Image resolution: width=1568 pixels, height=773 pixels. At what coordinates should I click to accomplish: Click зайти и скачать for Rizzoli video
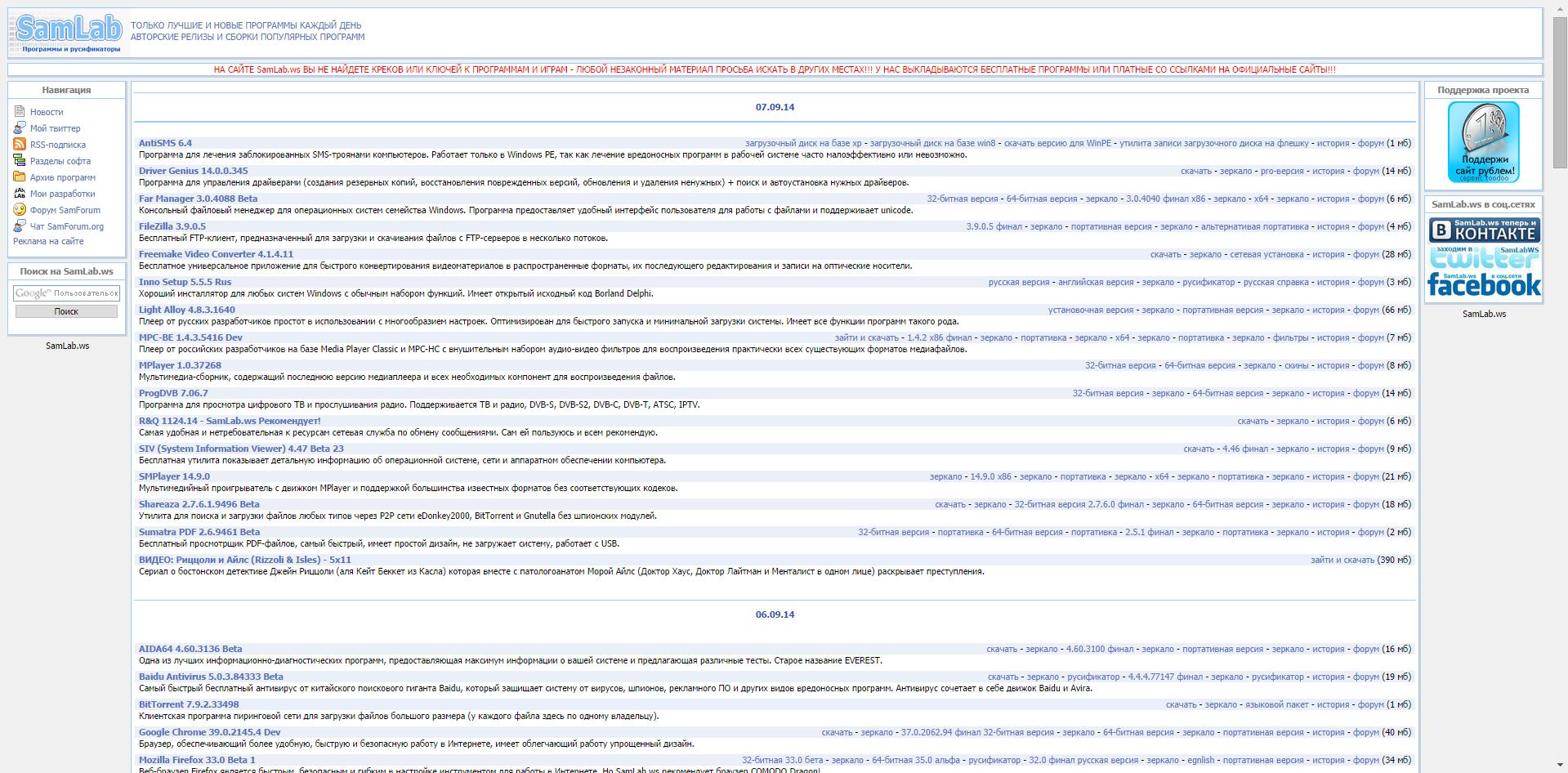click(1342, 560)
